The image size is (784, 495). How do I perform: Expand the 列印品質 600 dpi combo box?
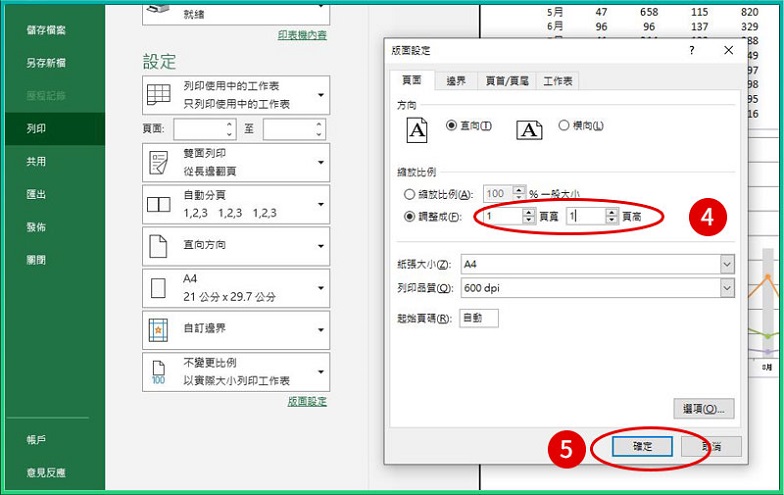pos(726,288)
